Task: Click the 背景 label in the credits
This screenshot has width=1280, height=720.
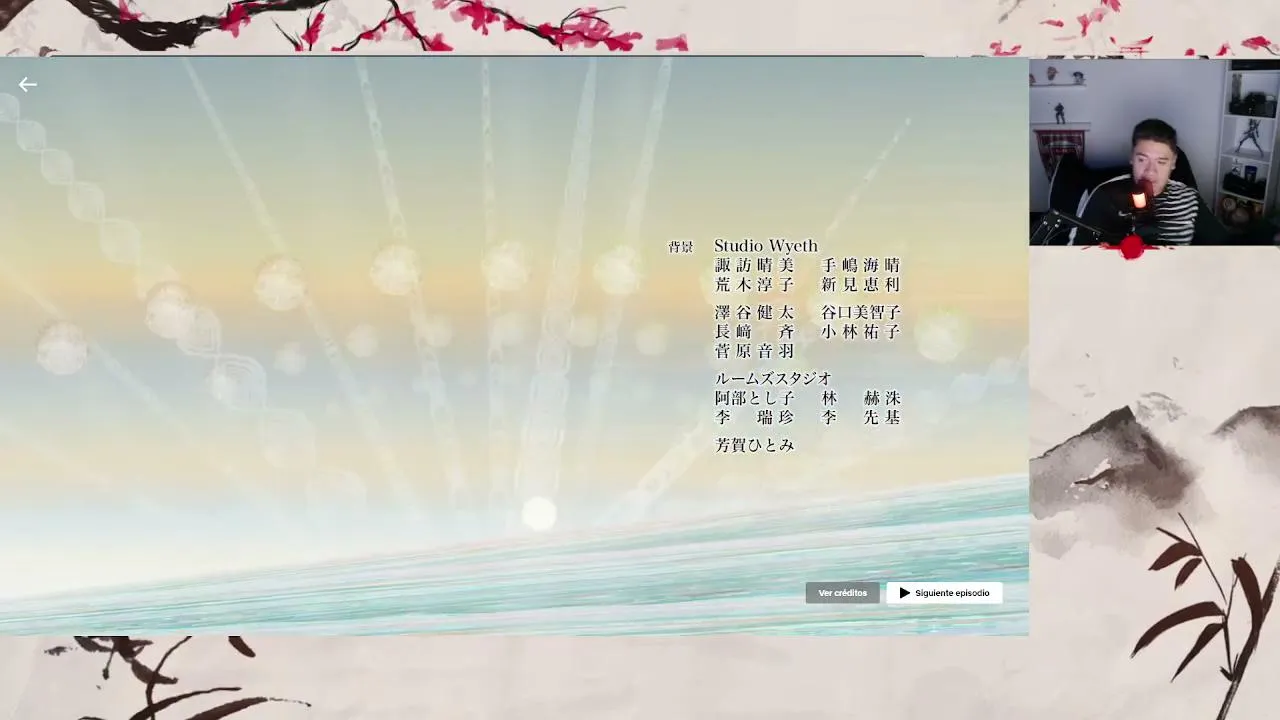Action: pyautogui.click(x=681, y=247)
